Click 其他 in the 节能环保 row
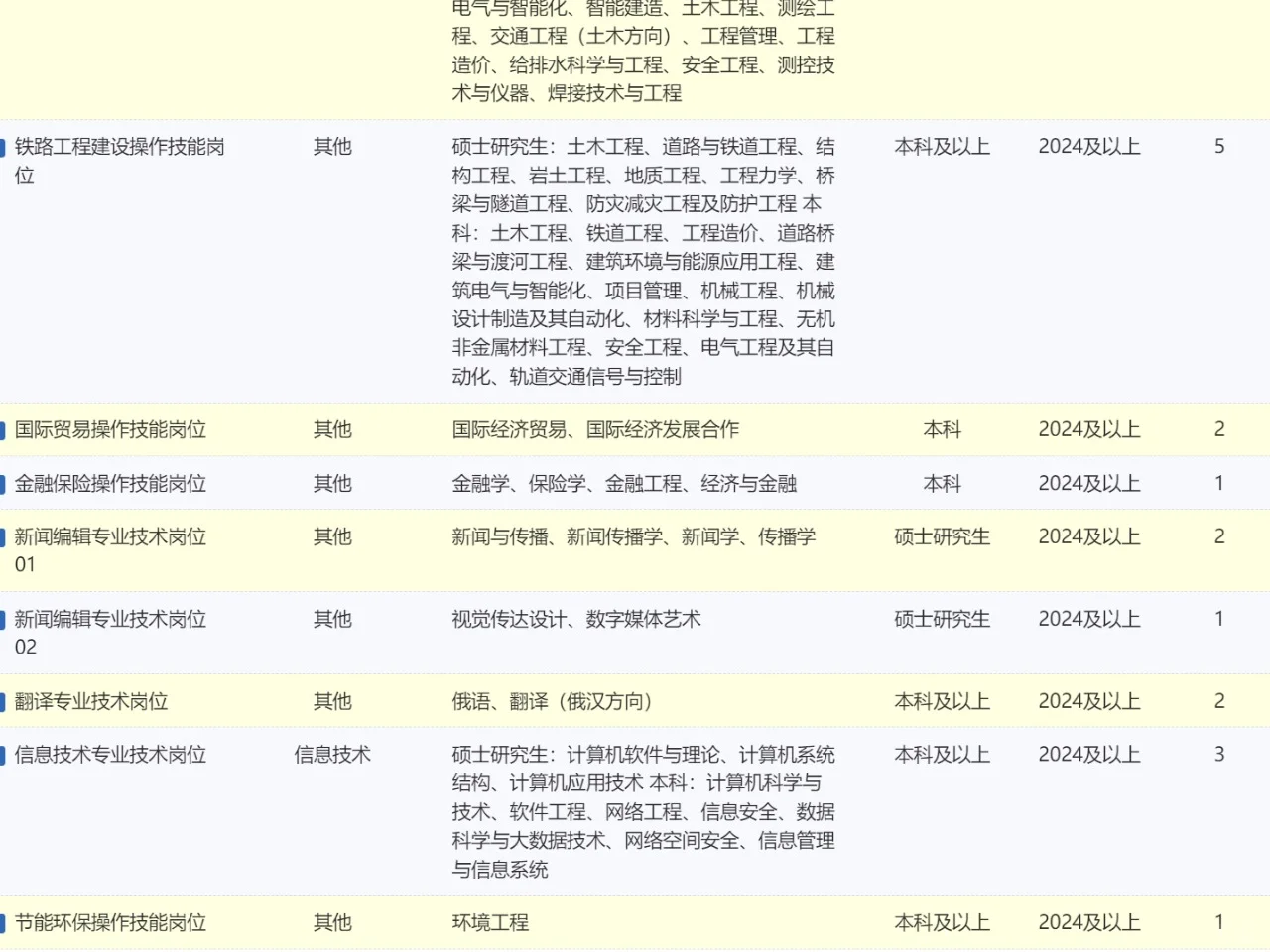Screen dimensions: 1270x952 pyautogui.click(x=332, y=922)
